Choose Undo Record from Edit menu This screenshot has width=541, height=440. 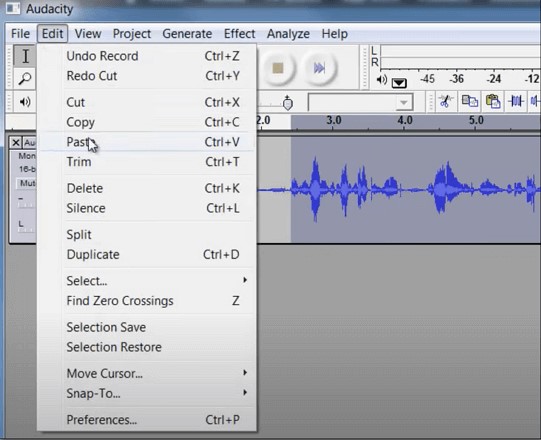coord(147,56)
